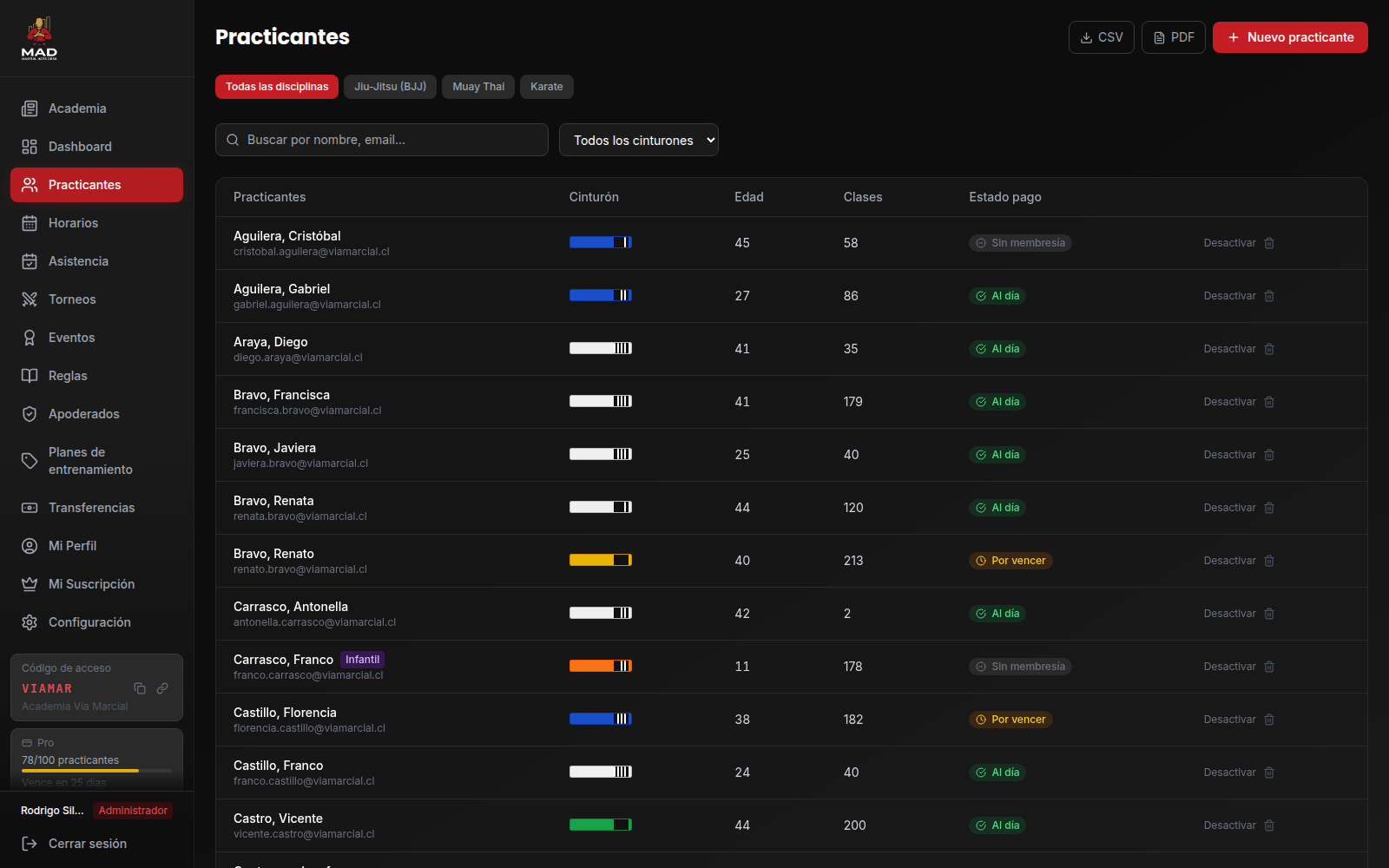Deactivate Aguilera, Gabriel
Screen dimensions: 1389x868
coord(1229,296)
